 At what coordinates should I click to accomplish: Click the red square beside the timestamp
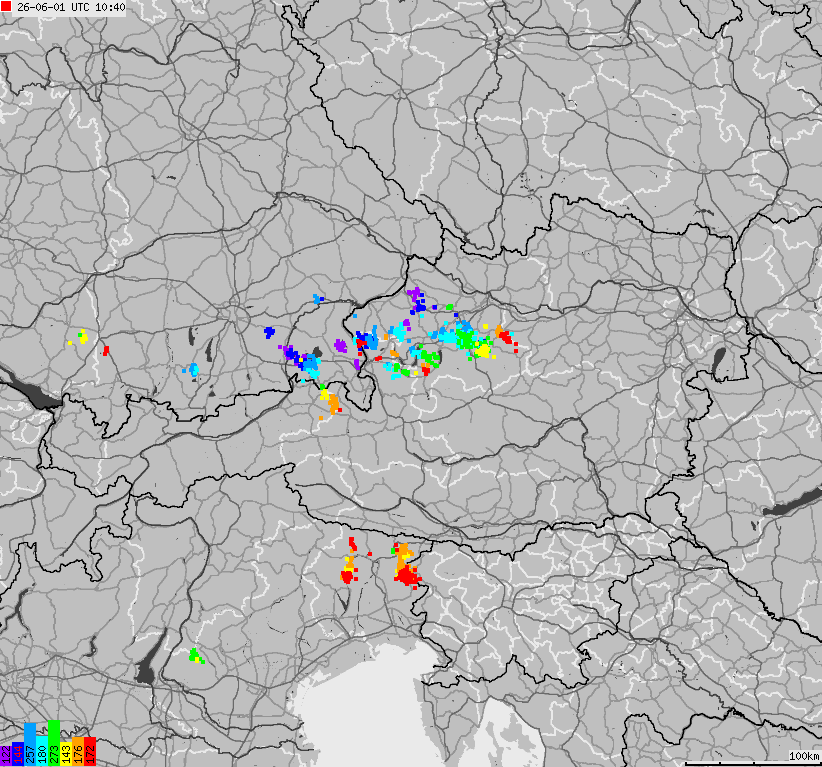(x=6, y=6)
